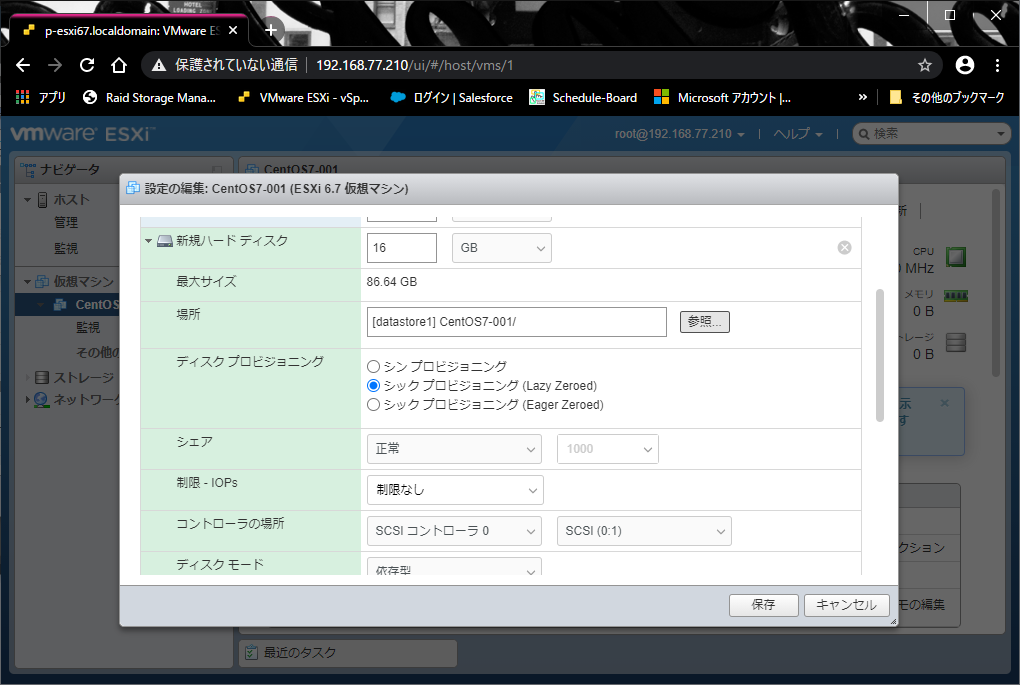The height and width of the screenshot is (685, 1020).
Task: Click the 保存 button
Action: click(764, 605)
